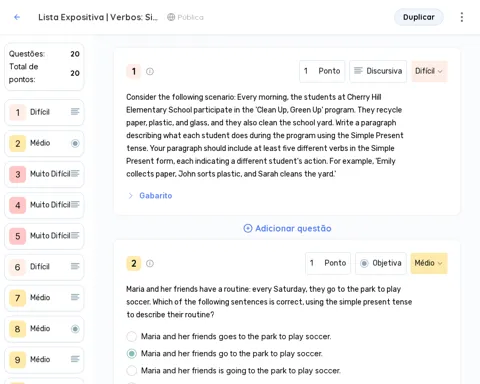Click the Duplicar button
The width and height of the screenshot is (480, 384).
coord(419,17)
